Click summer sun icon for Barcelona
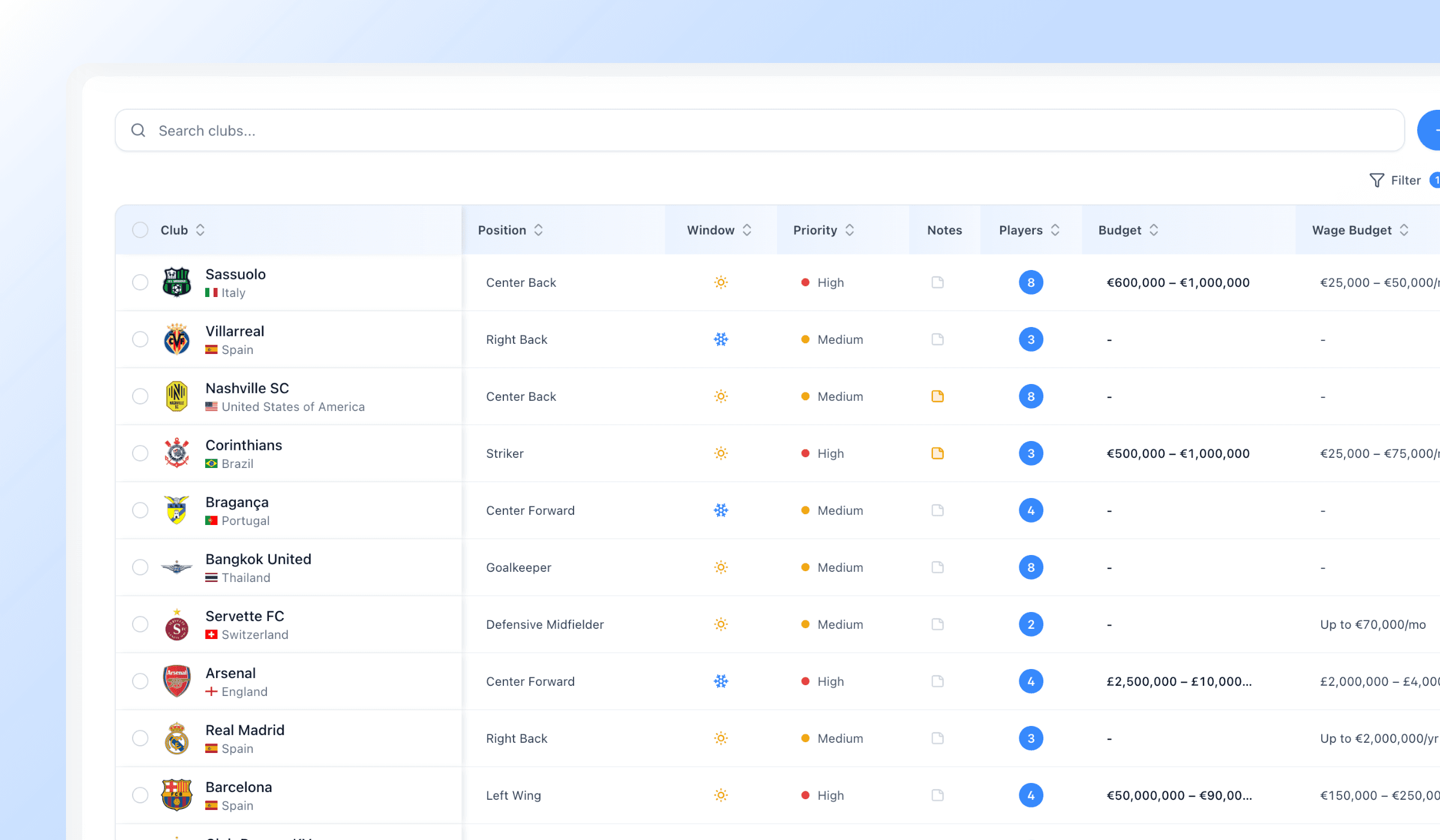Image resolution: width=1440 pixels, height=840 pixels. coord(721,795)
